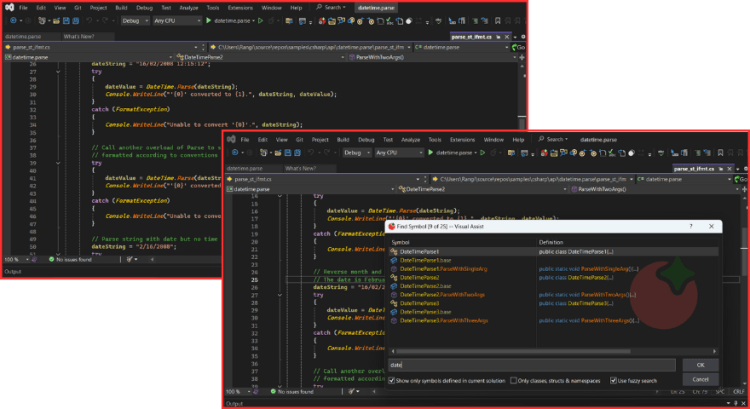This screenshot has width=750, height=409.
Task: Toggle Use fuzzy search checkbox
Action: [x=613, y=381]
